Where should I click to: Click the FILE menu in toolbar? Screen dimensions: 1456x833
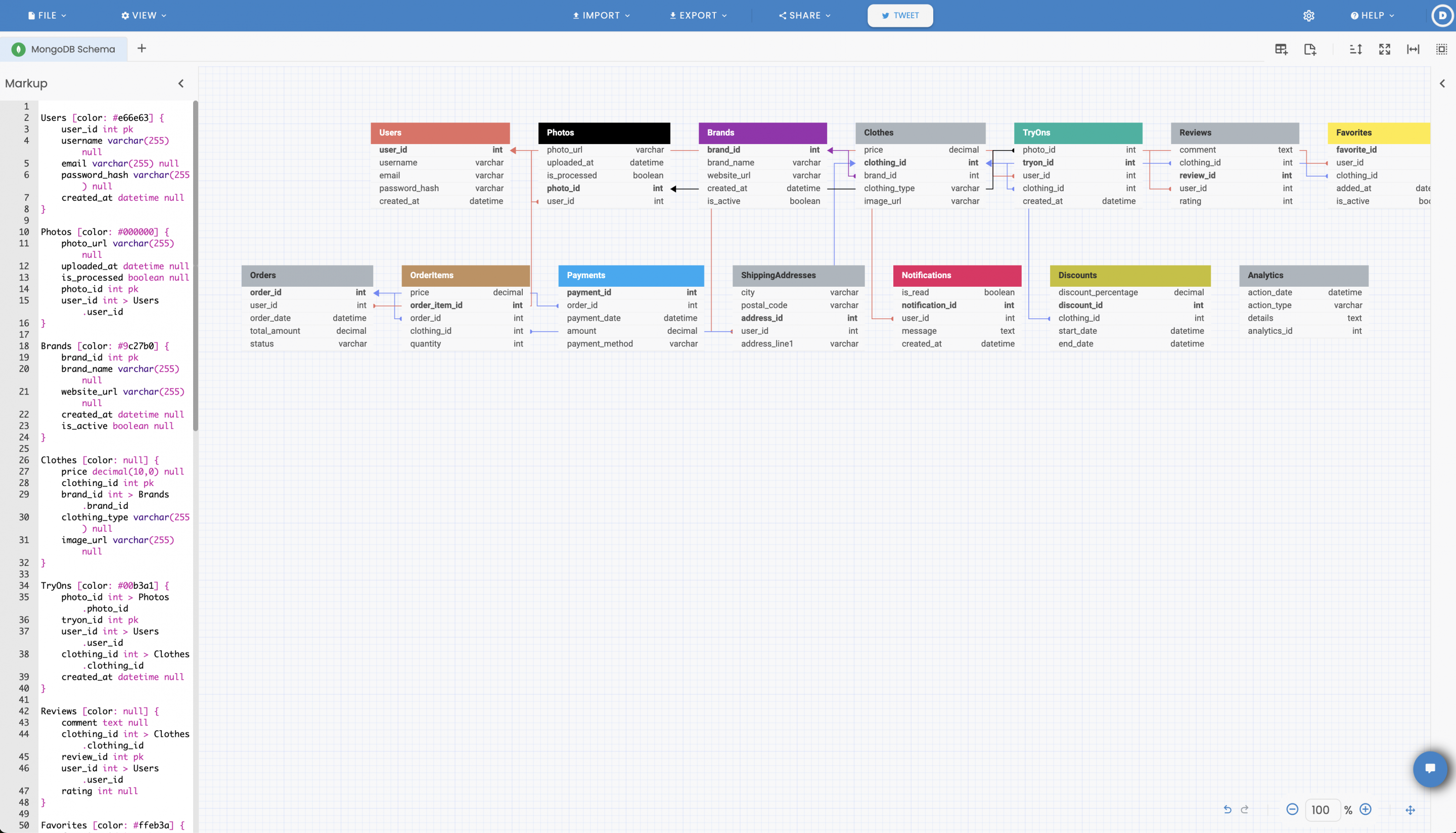point(48,15)
